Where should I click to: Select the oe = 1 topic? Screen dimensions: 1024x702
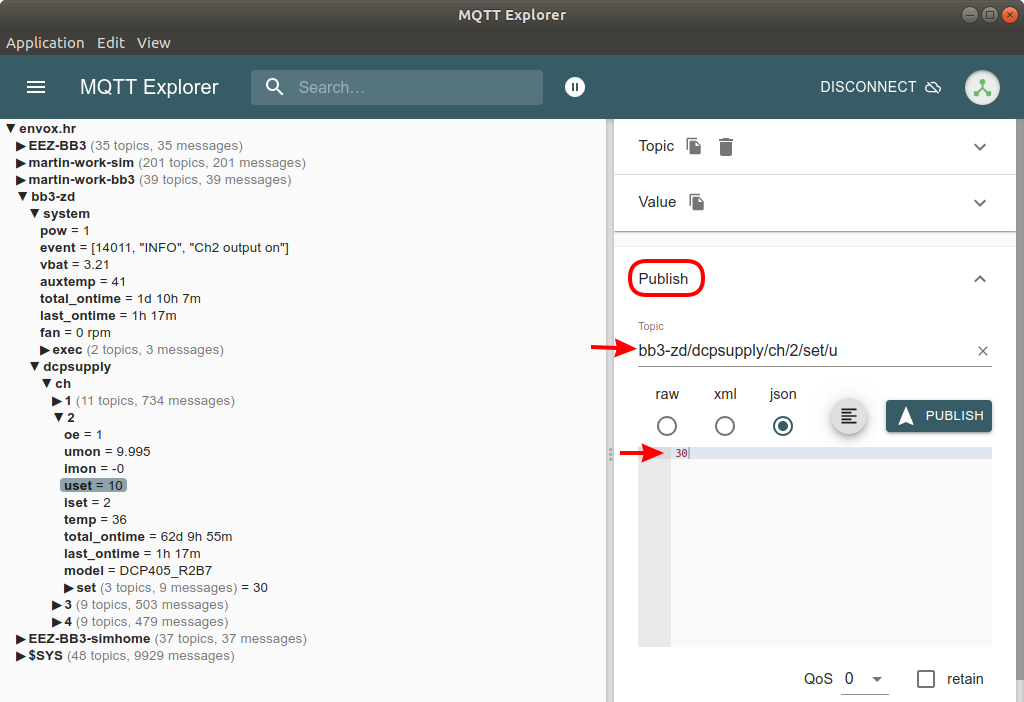pos(83,435)
